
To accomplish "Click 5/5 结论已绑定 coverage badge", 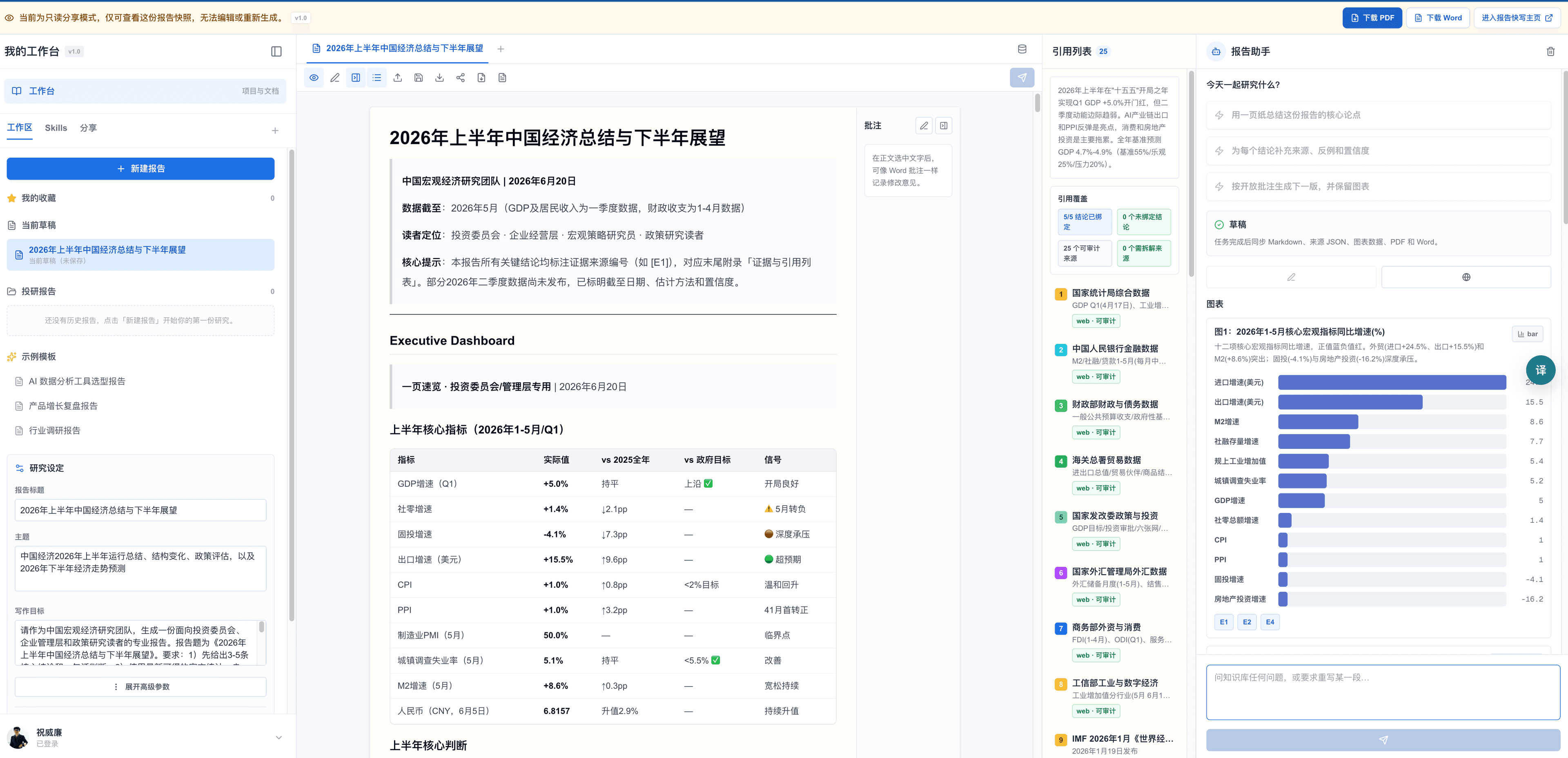I will pyautogui.click(x=1085, y=222).
